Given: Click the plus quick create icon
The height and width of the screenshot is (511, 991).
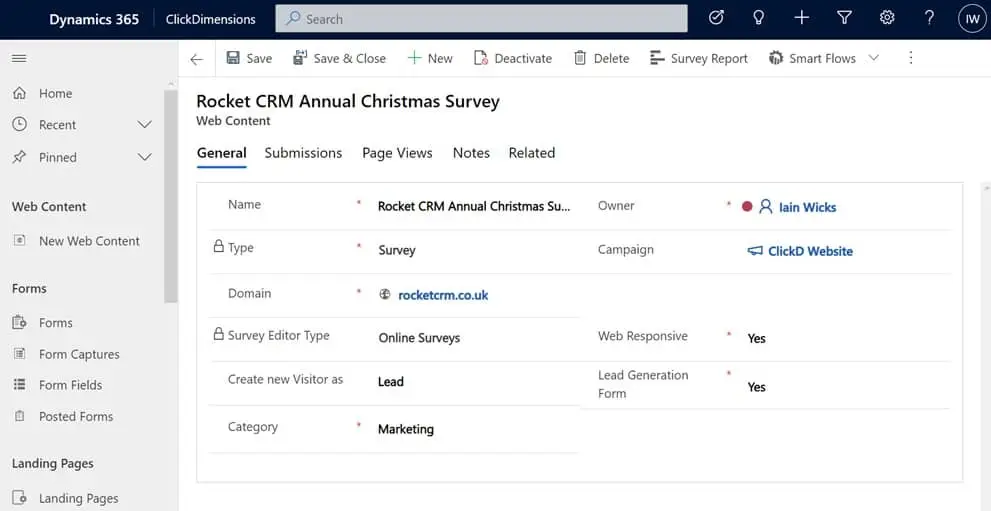Looking at the screenshot, I should coord(801,18).
